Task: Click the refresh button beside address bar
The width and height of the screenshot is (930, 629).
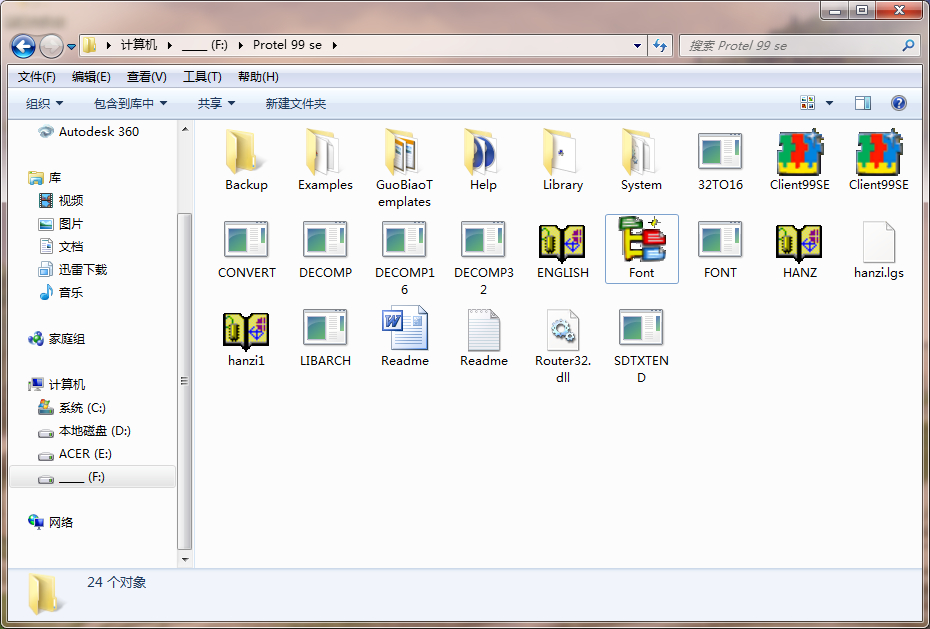Action: point(660,46)
